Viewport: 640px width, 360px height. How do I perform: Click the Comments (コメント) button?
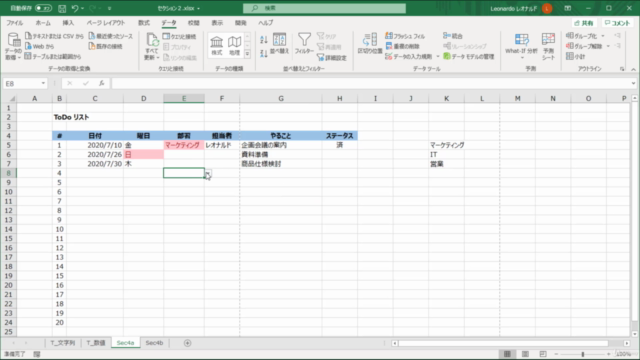618,23
